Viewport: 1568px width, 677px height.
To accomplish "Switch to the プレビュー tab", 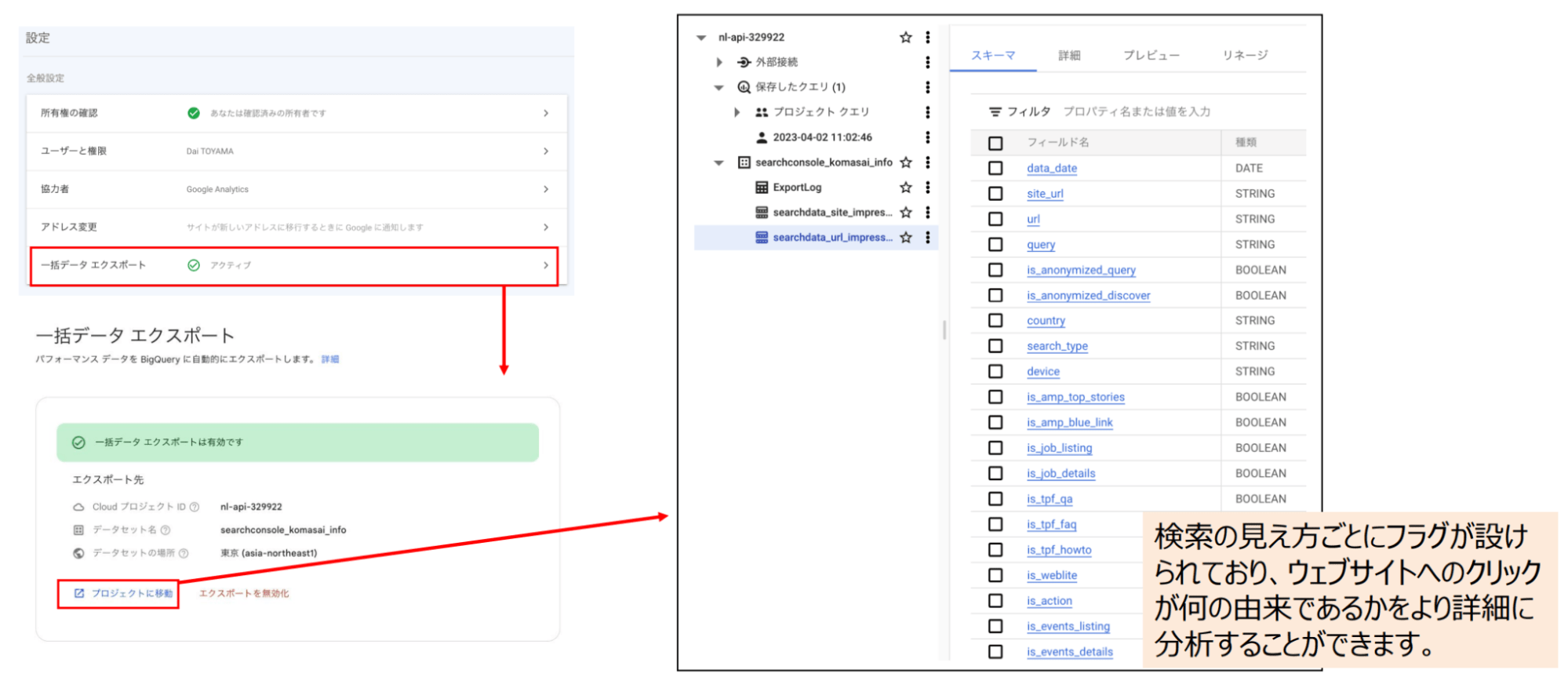I will (1151, 55).
